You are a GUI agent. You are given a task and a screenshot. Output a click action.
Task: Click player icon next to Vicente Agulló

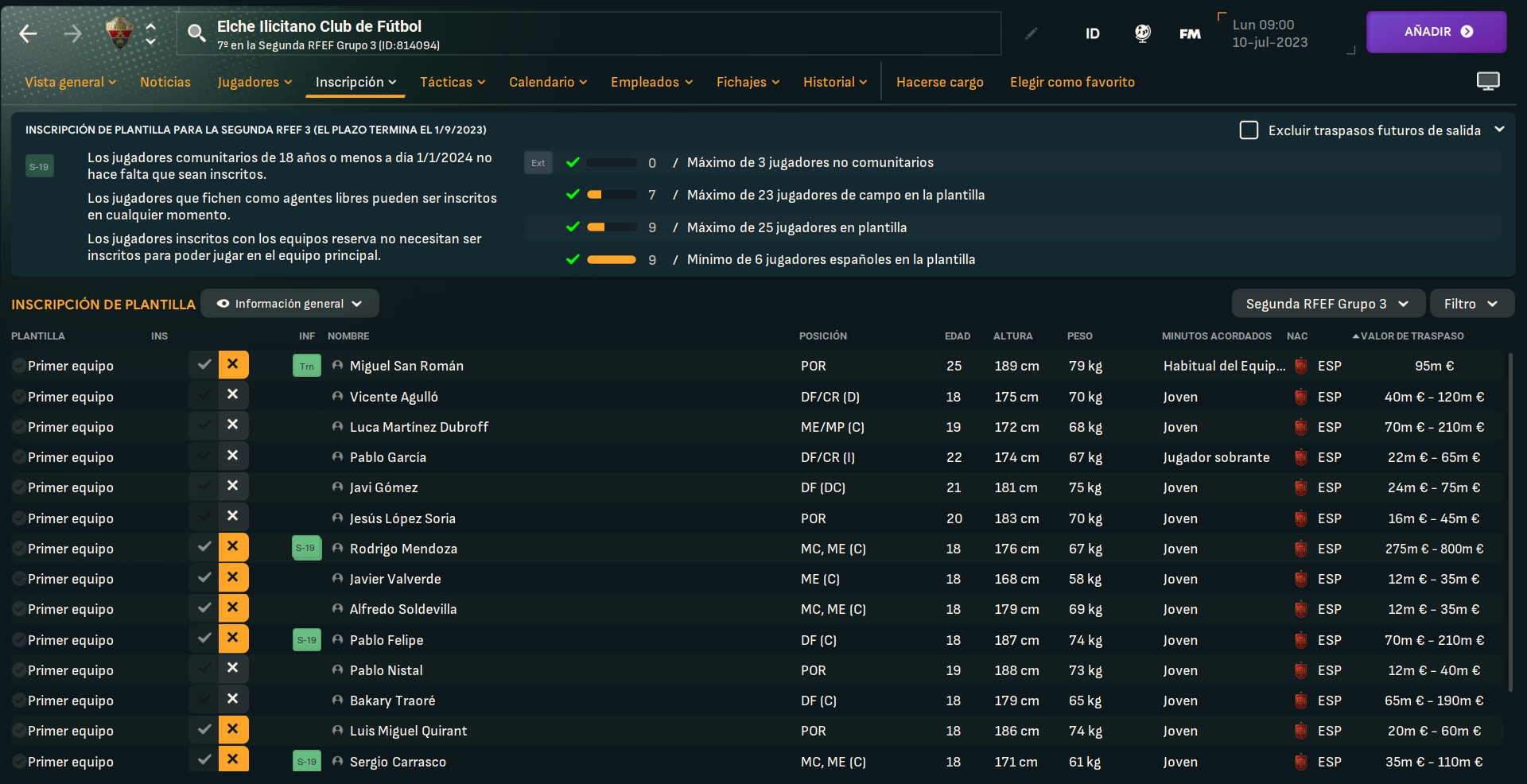pos(337,396)
